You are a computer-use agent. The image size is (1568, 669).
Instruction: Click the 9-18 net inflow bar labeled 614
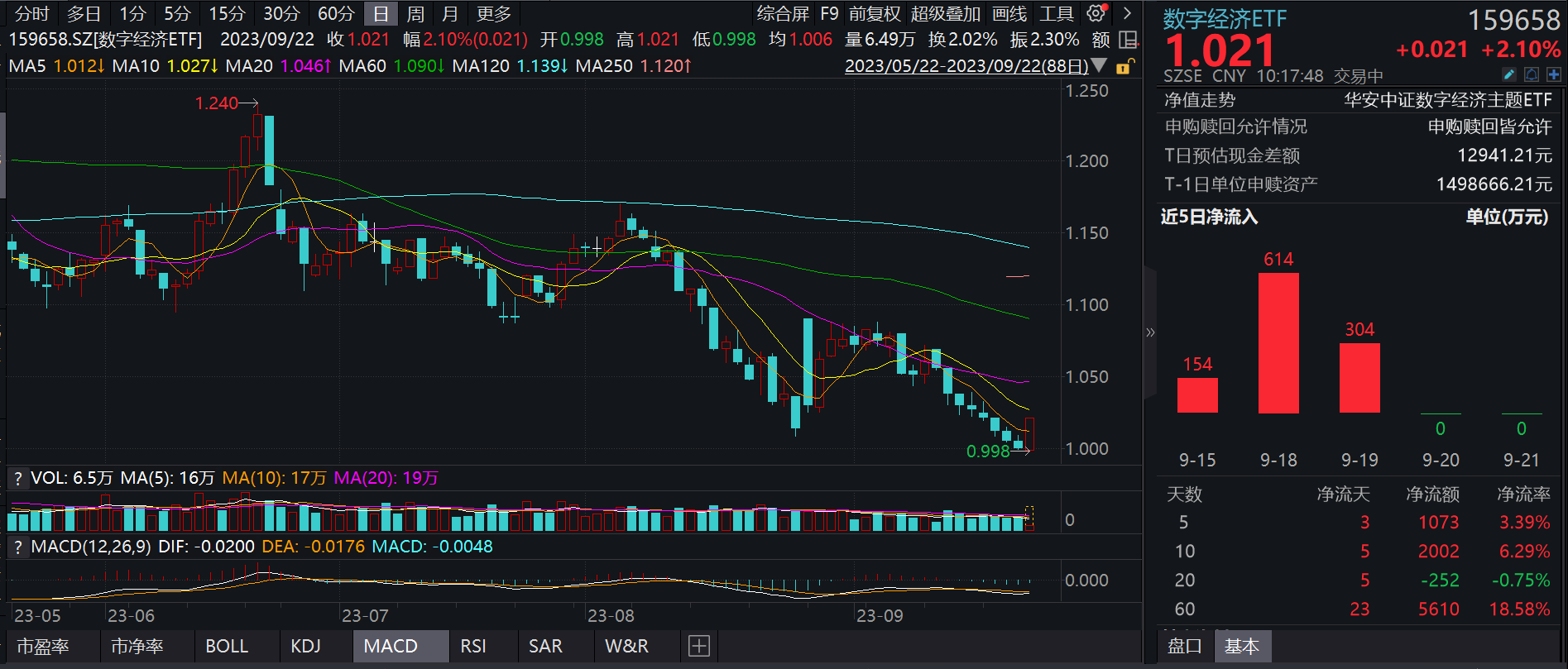pyautogui.click(x=1278, y=343)
